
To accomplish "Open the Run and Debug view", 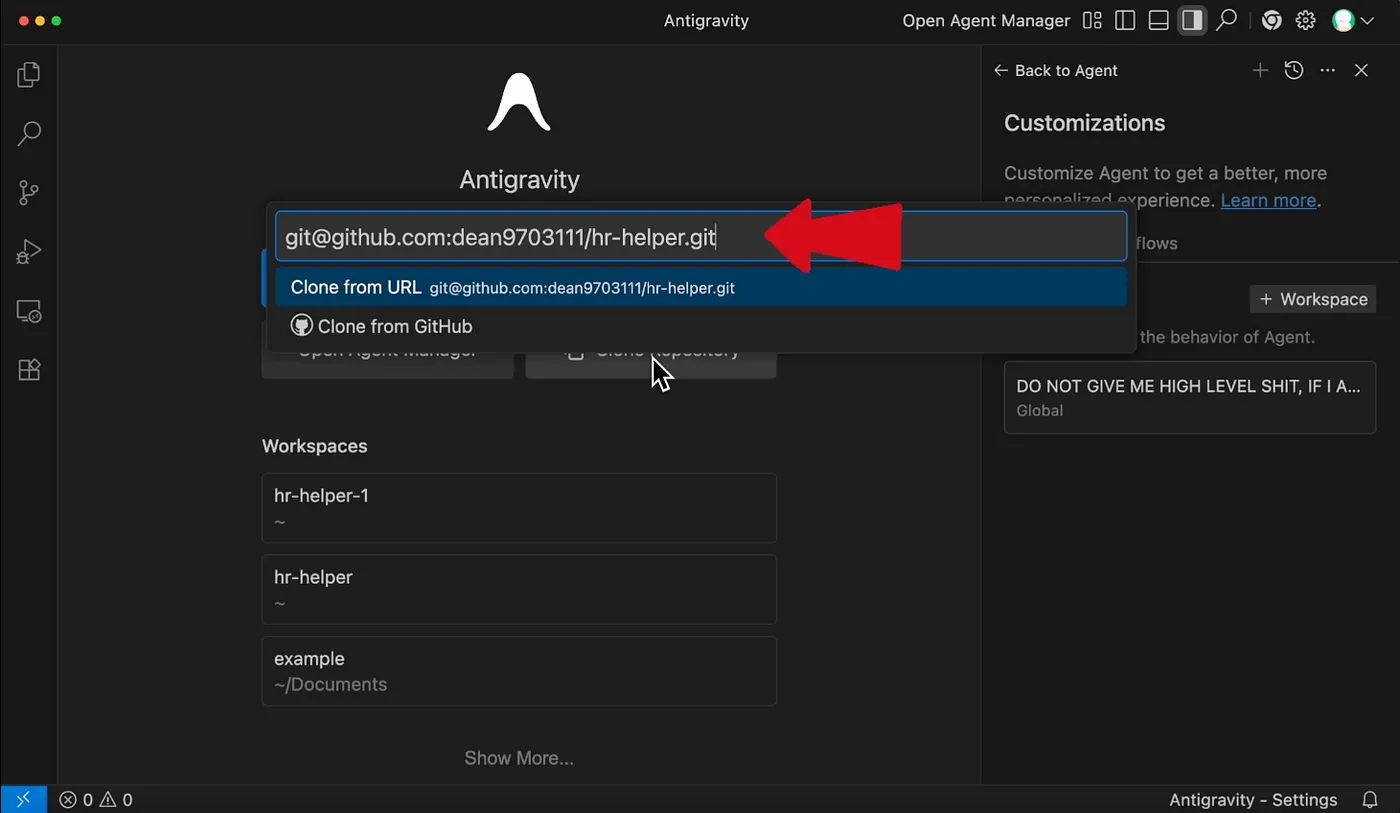I will click(x=29, y=252).
